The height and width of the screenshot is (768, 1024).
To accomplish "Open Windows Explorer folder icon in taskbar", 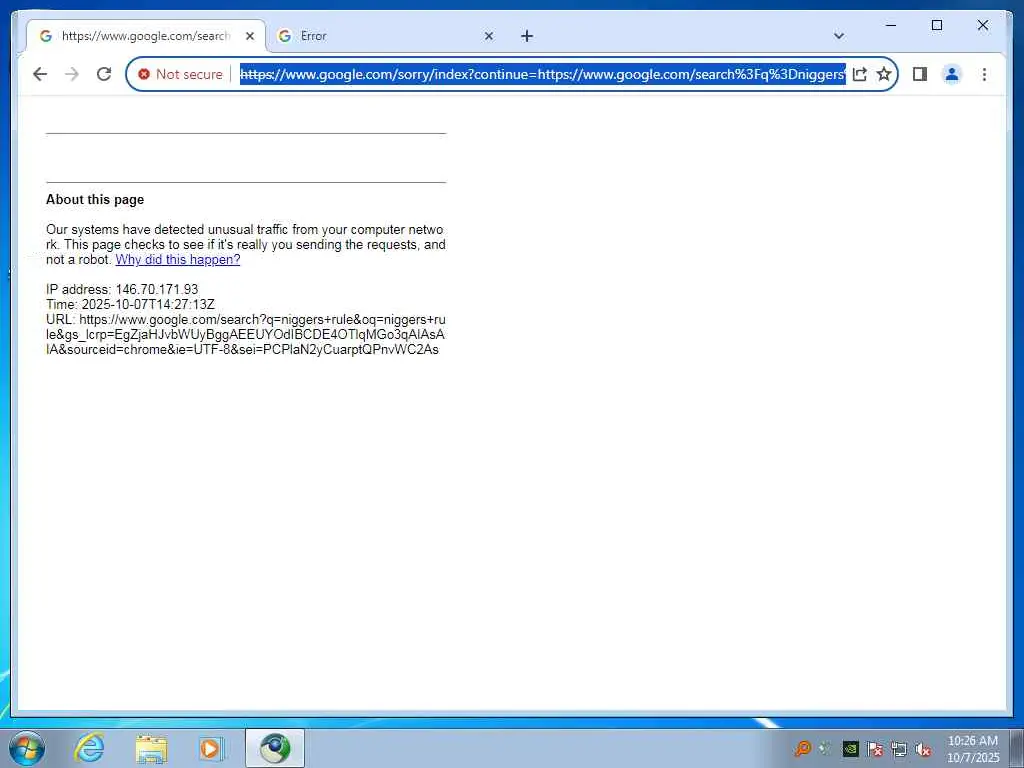I will click(x=150, y=748).
